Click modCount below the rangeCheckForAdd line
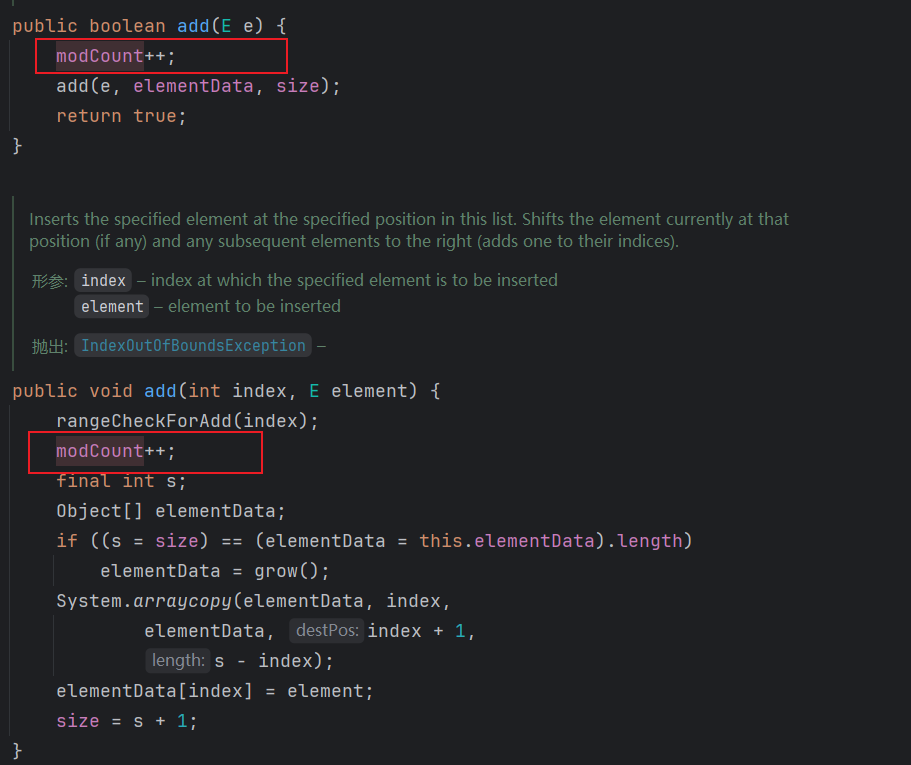The image size is (911, 765). [99, 451]
